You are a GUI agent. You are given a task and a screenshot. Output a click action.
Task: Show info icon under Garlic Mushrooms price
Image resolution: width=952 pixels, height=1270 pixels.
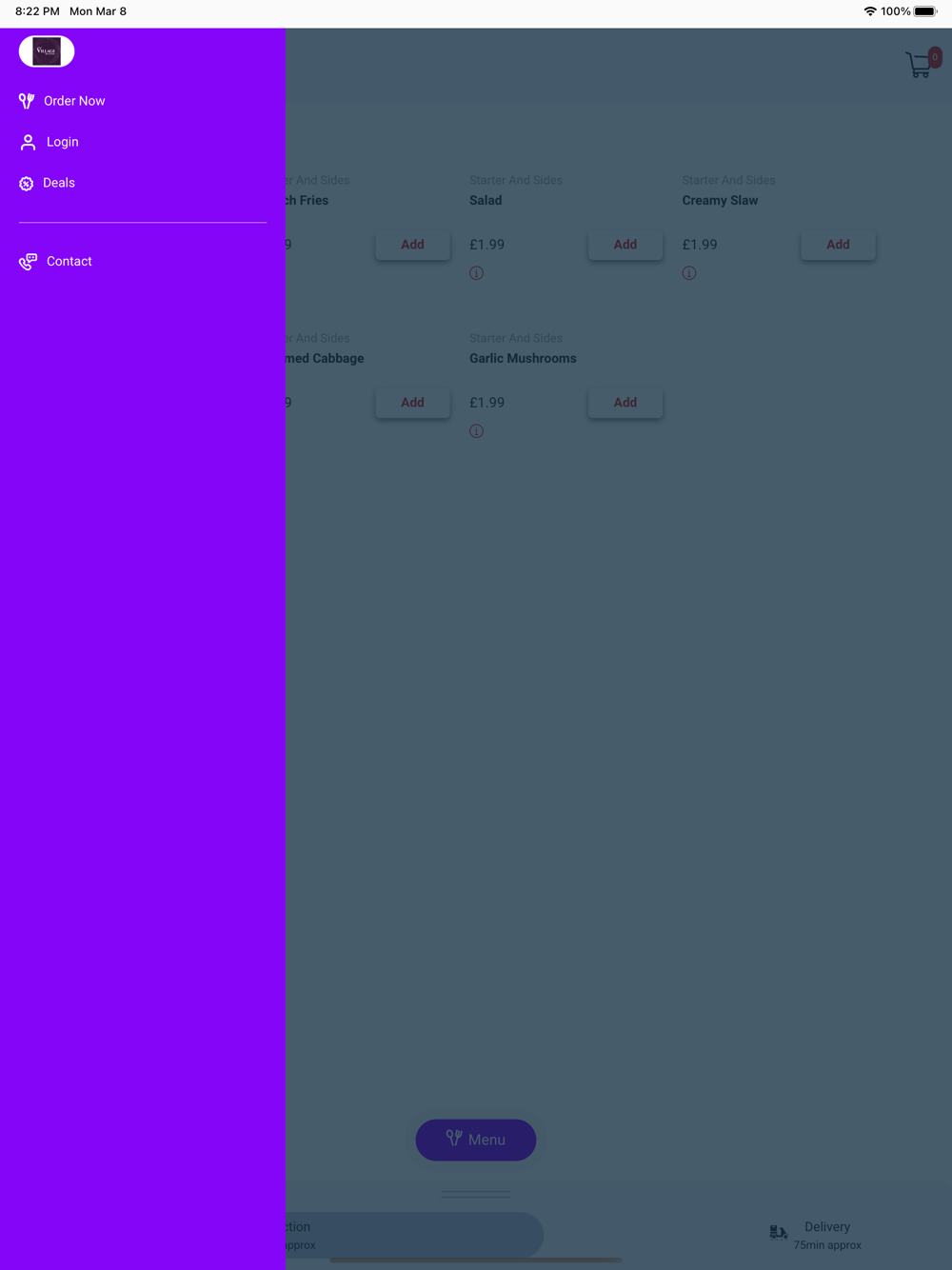476,431
